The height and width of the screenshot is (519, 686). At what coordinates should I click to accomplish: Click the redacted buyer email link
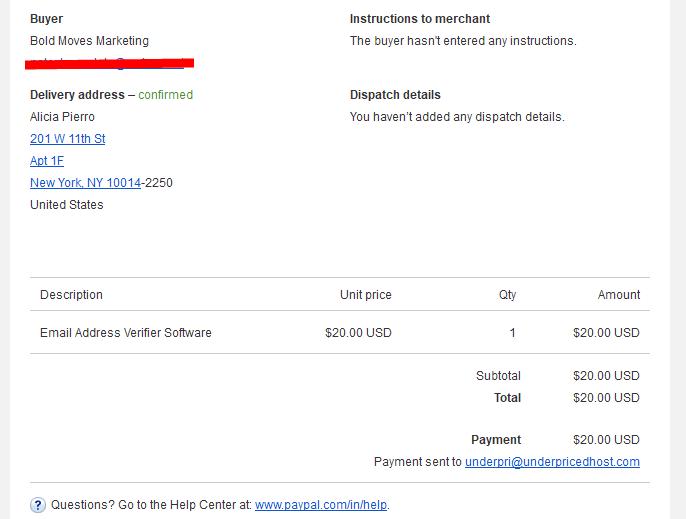click(109, 63)
